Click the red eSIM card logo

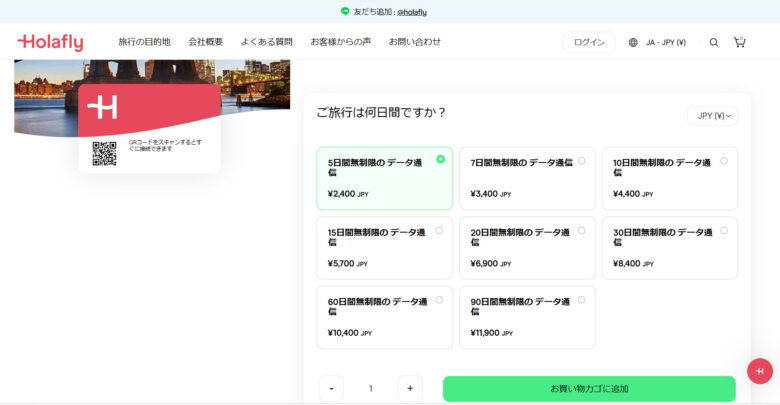click(x=102, y=108)
